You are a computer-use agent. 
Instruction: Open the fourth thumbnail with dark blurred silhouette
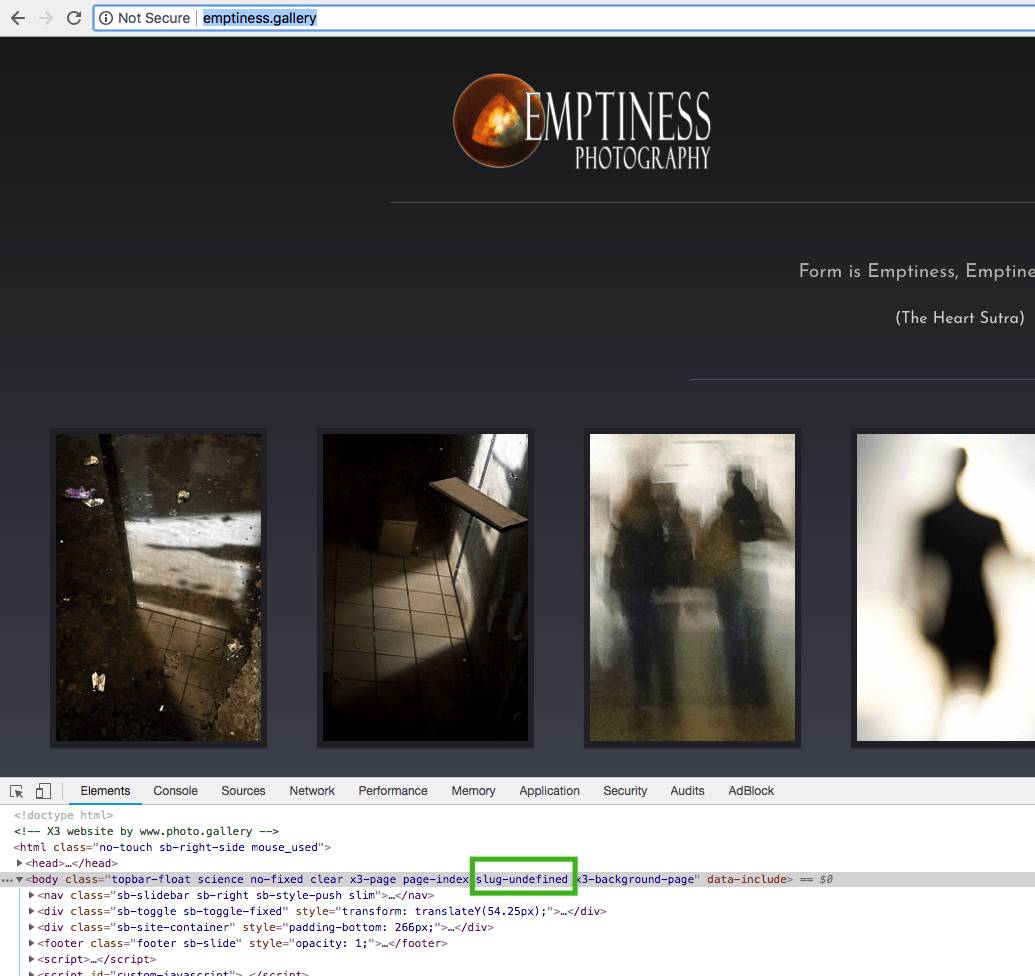point(945,587)
